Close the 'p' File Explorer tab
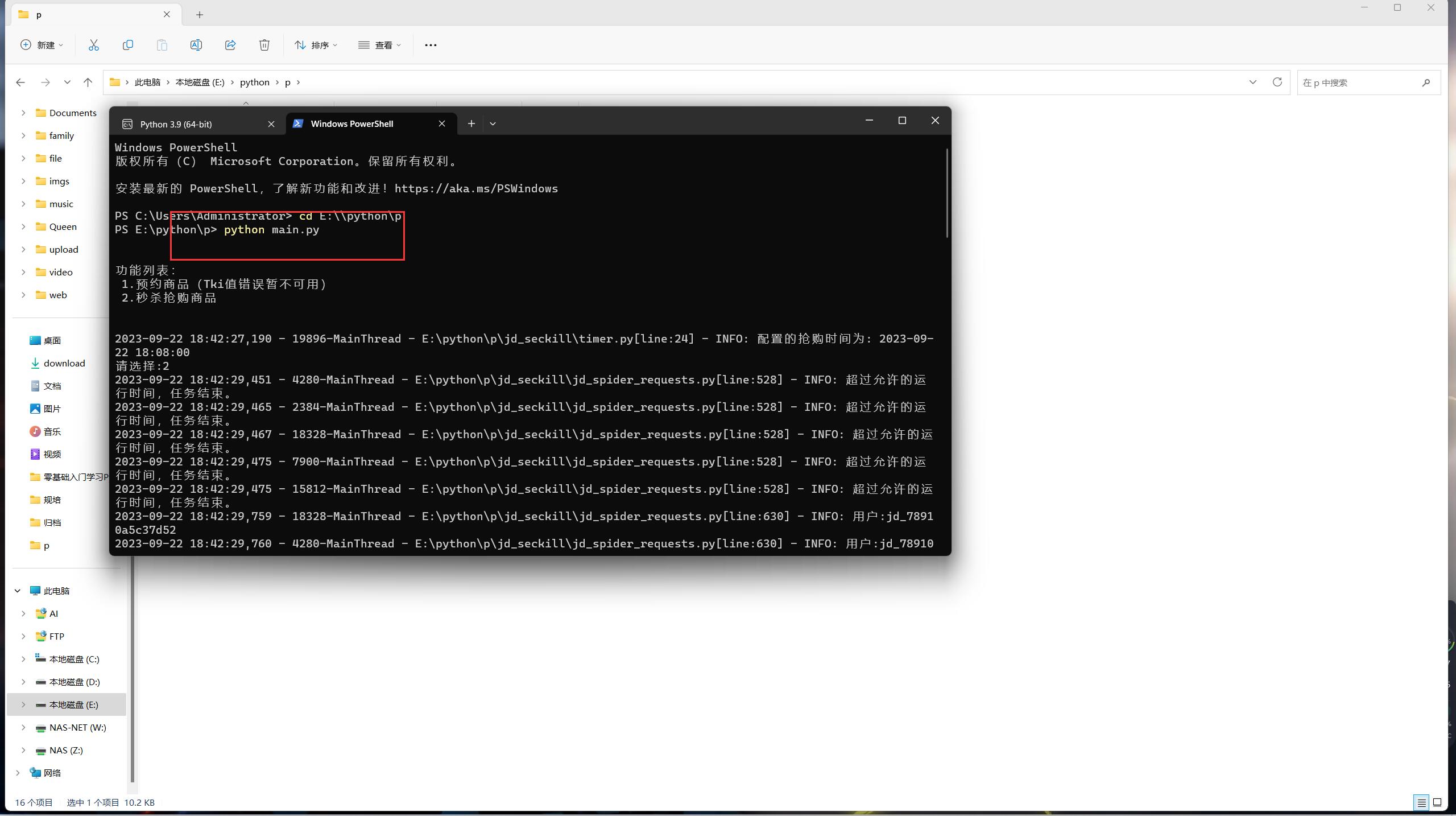Image resolution: width=1456 pixels, height=816 pixels. point(167,14)
